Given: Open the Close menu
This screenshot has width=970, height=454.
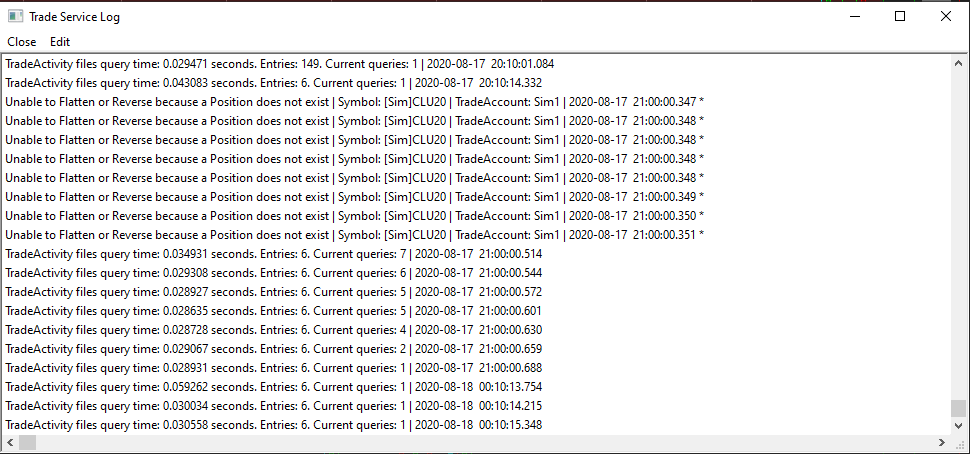Looking at the screenshot, I should coord(21,42).
